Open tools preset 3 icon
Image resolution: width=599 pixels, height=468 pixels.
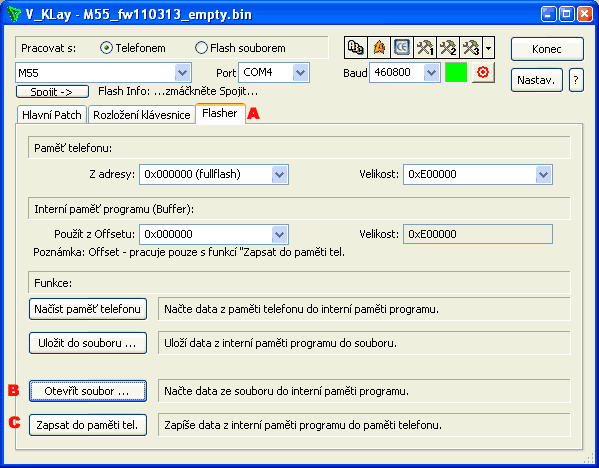pos(471,48)
